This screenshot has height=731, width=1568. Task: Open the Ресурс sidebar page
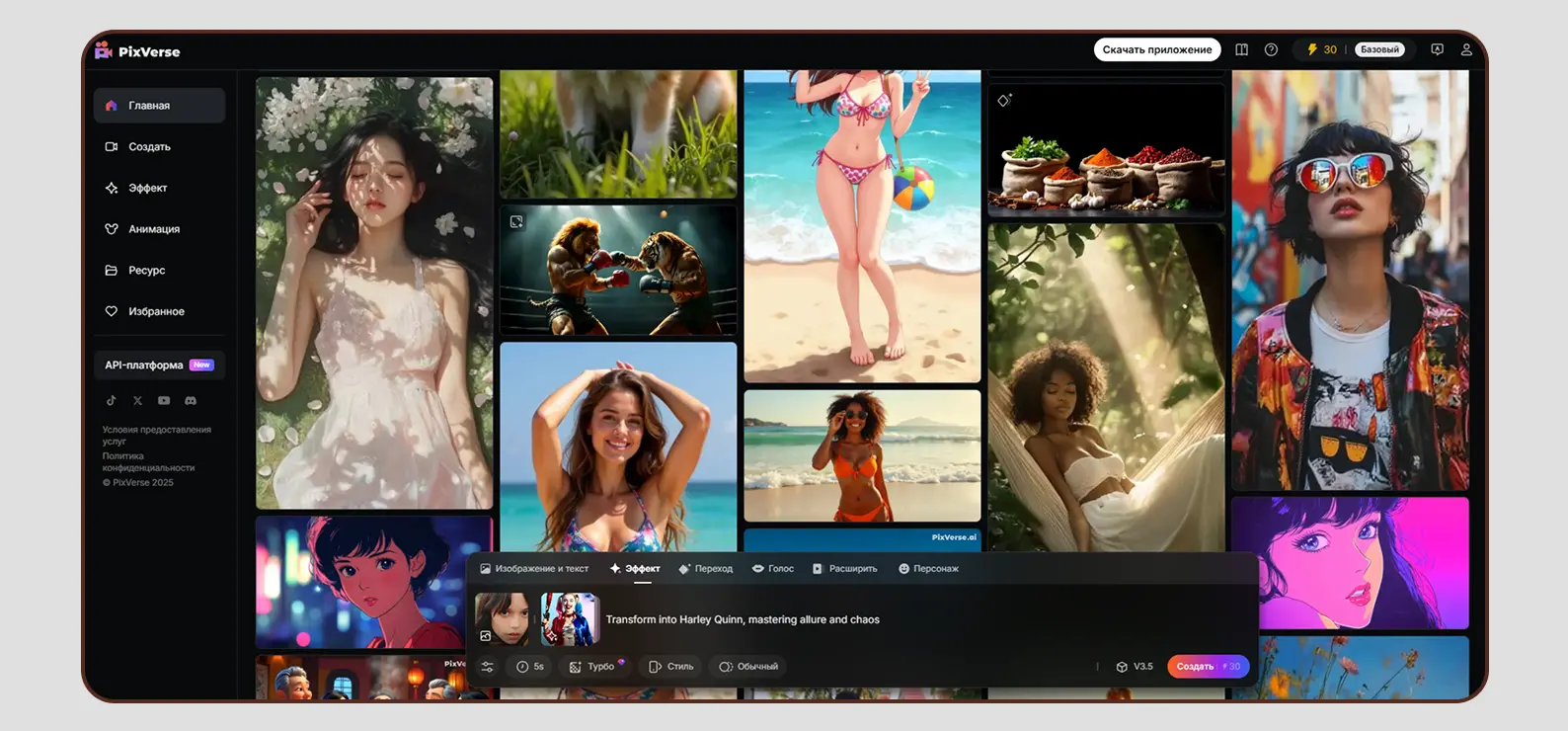tap(159, 270)
